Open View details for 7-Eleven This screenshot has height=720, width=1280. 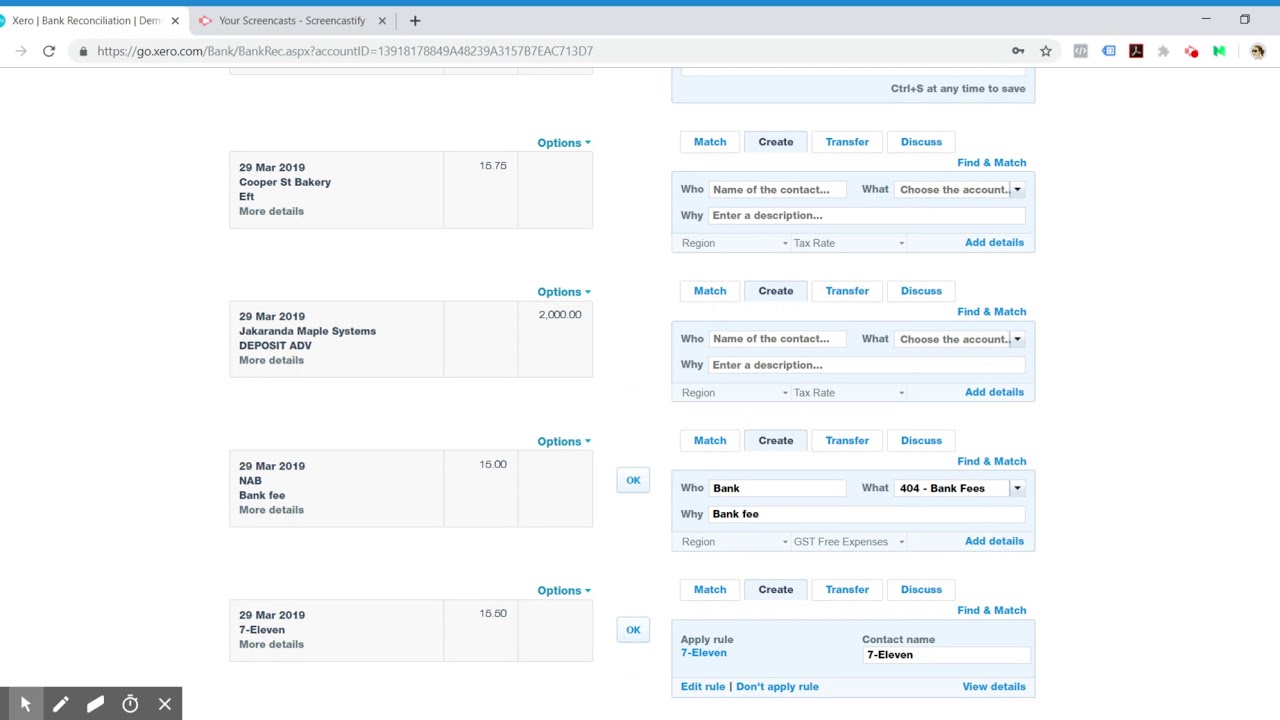click(994, 686)
